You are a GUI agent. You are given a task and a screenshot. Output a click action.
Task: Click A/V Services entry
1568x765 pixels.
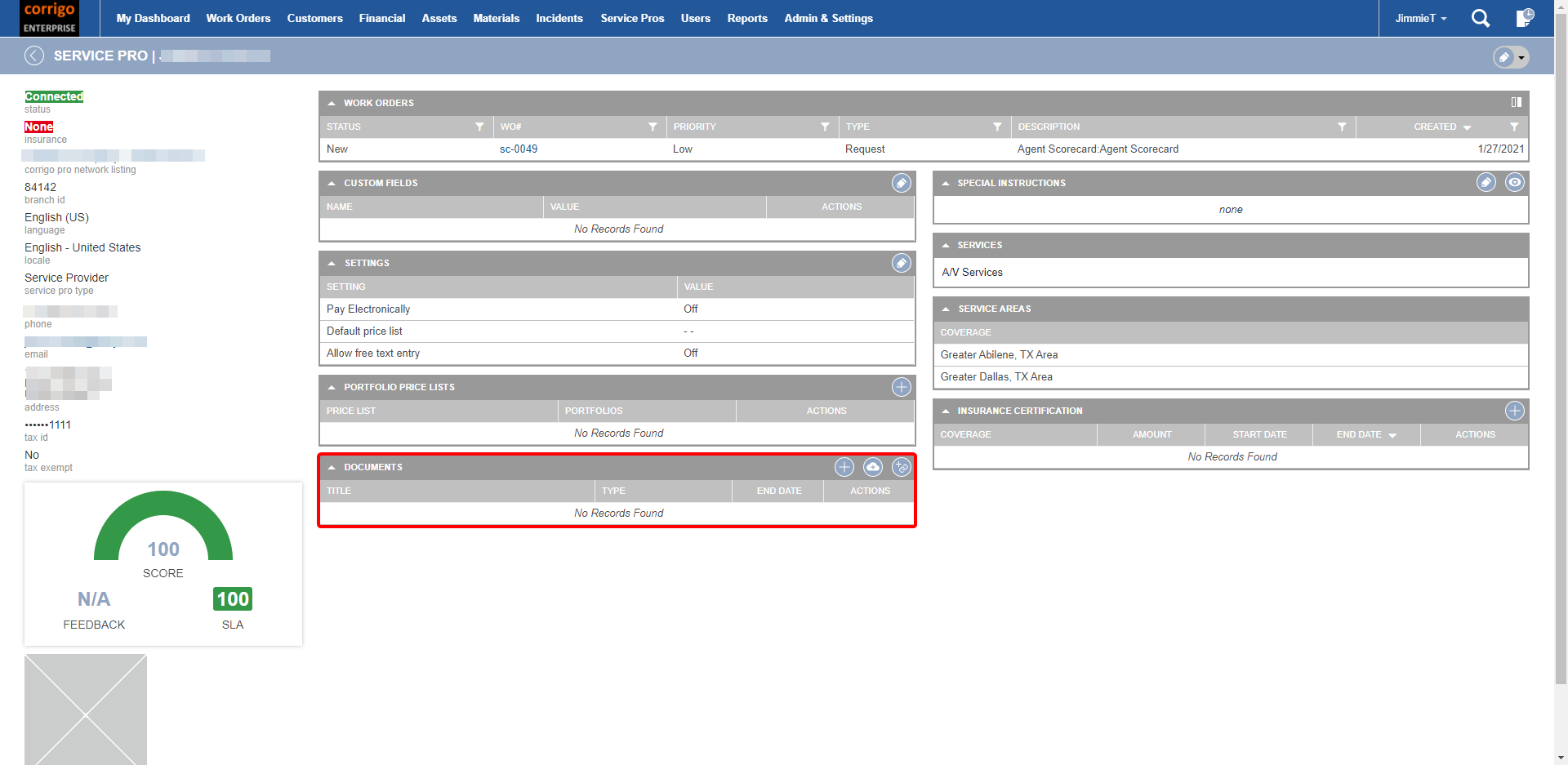click(x=972, y=272)
